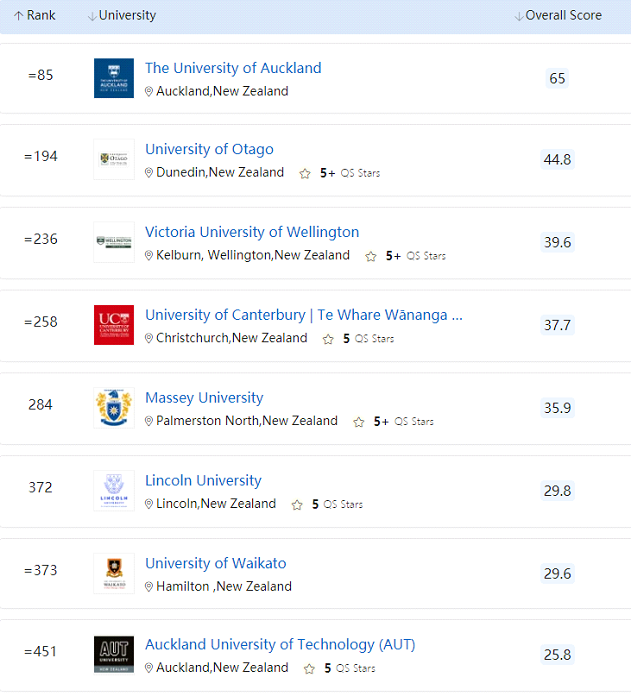Click the University of Otago logo
The width and height of the screenshot is (640, 694).
pyautogui.click(x=114, y=159)
